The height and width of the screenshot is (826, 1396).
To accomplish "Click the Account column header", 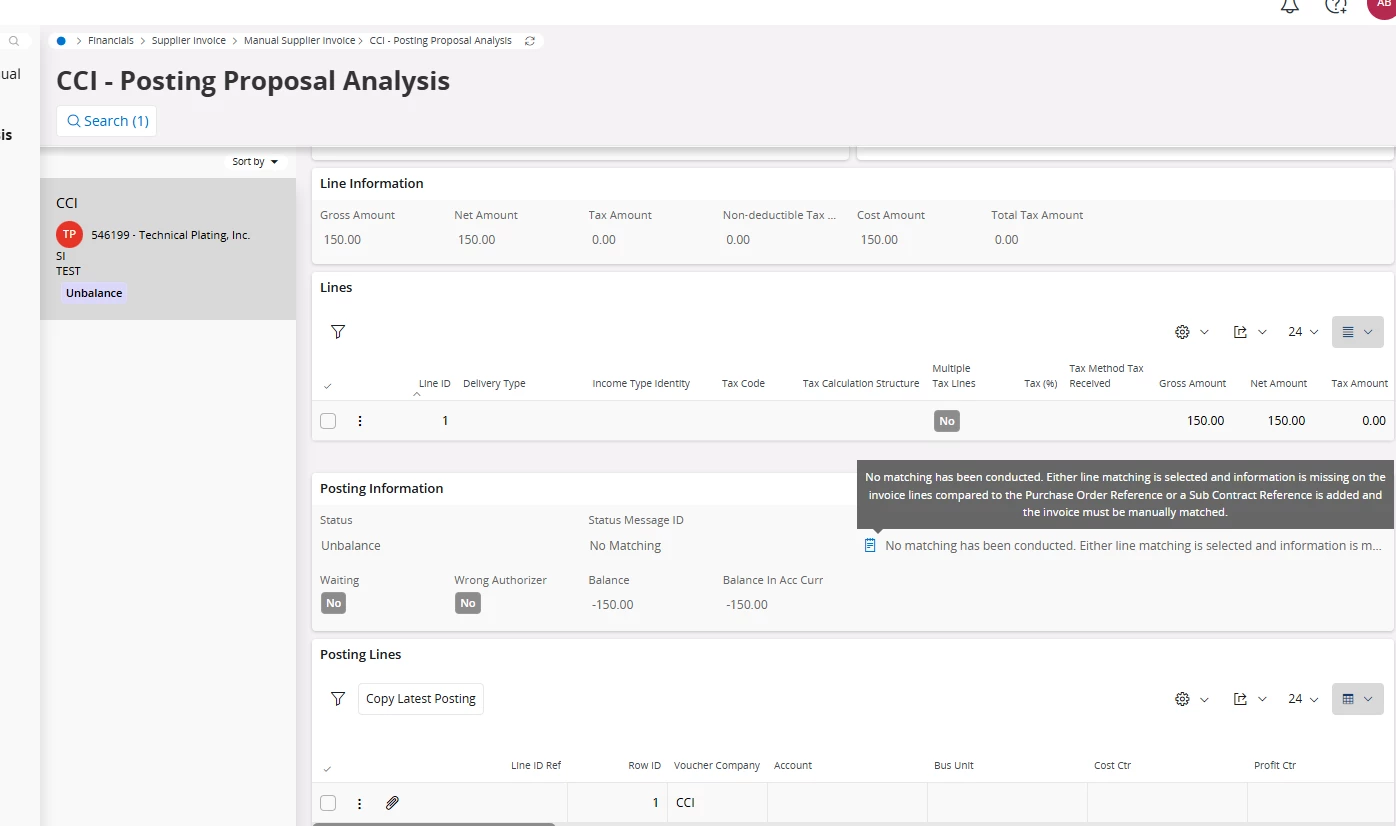I will [793, 766].
